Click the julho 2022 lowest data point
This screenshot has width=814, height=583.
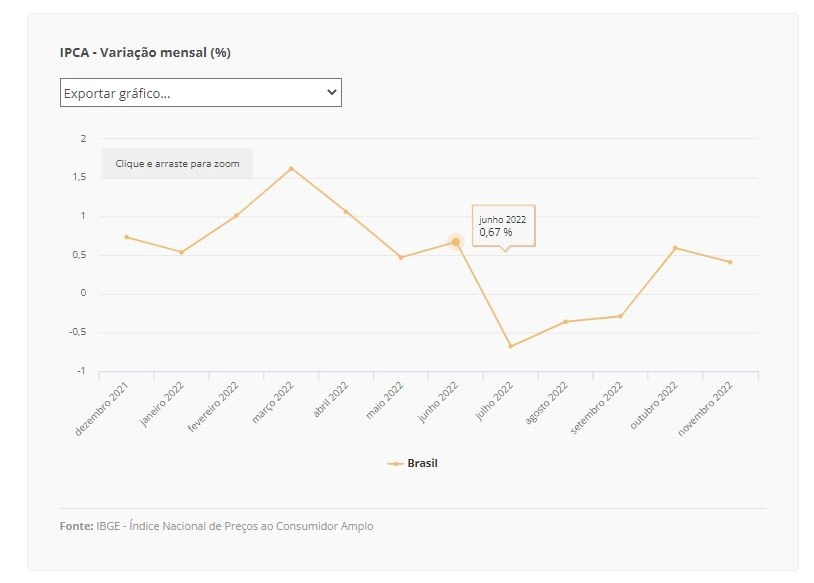click(x=511, y=346)
